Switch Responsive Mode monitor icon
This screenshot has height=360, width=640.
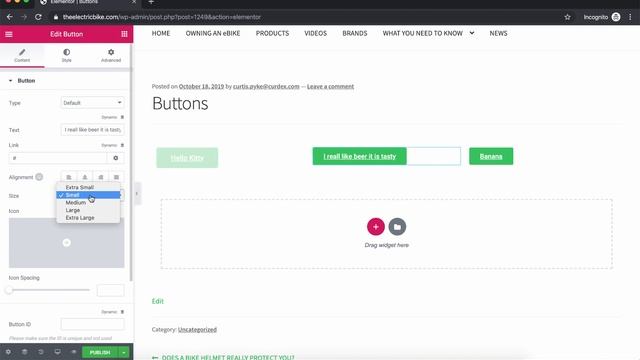(x=58, y=352)
